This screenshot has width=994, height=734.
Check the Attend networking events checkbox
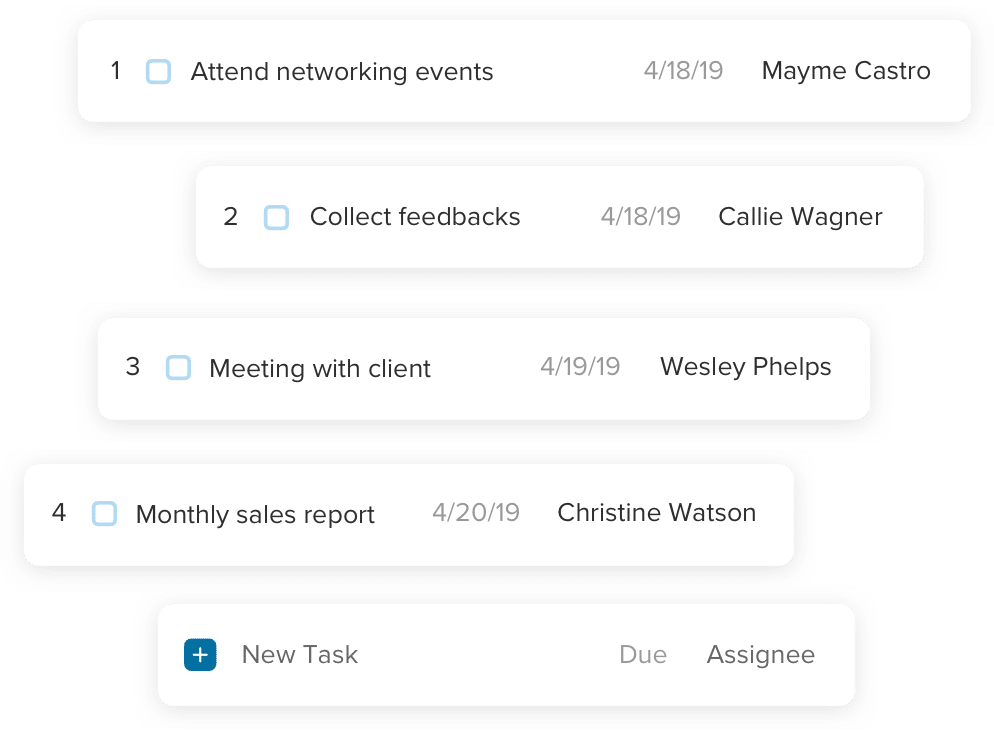158,71
